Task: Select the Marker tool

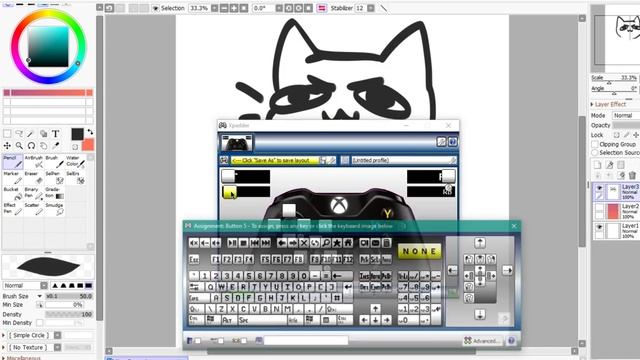Action: click(x=13, y=178)
